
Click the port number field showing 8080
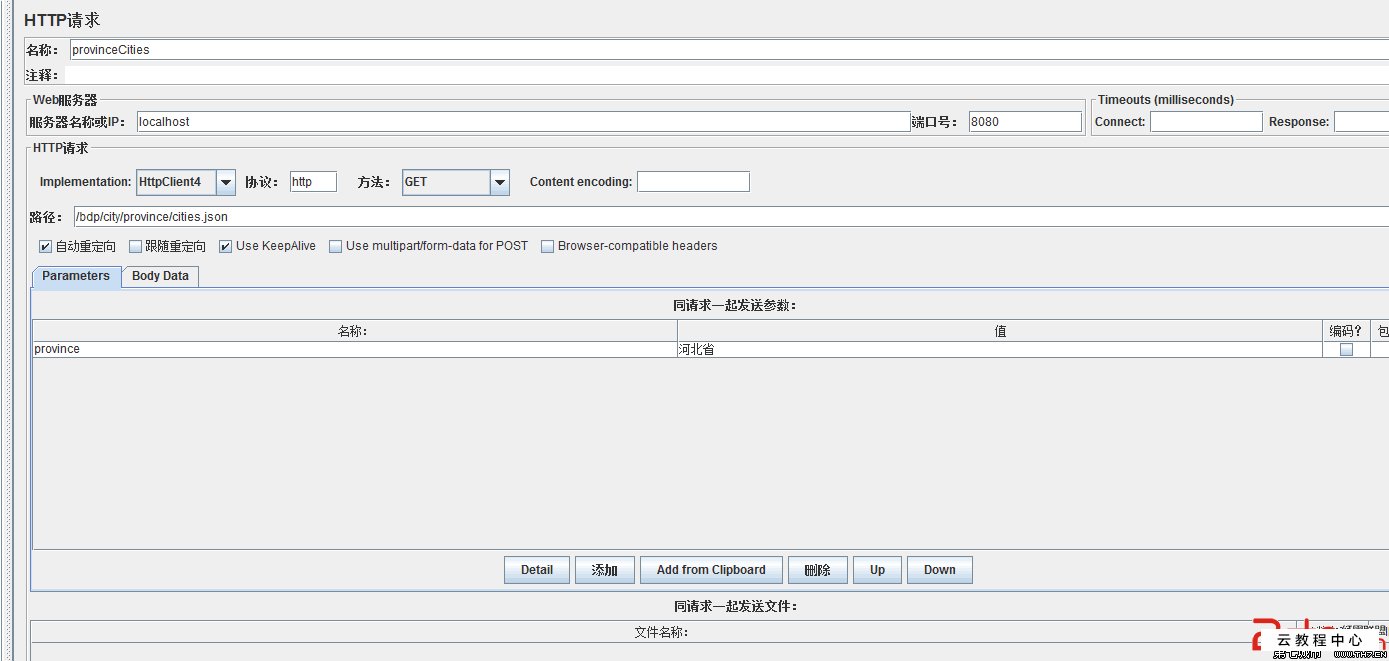pos(1024,121)
